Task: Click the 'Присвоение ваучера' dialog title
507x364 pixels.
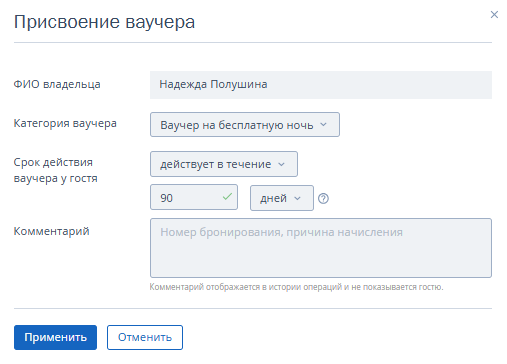Action: (104, 22)
